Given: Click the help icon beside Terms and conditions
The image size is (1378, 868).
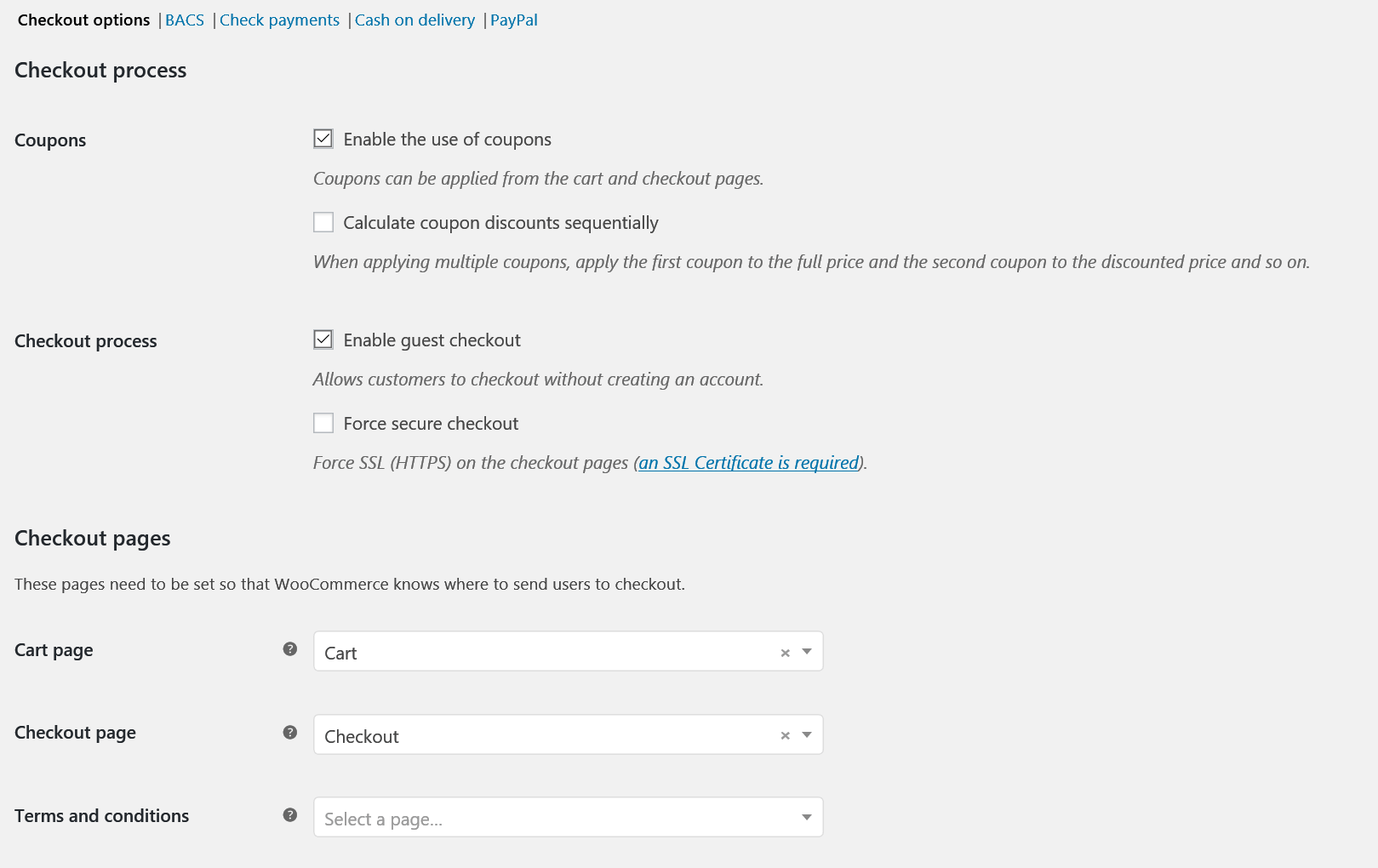Looking at the screenshot, I should pyautogui.click(x=290, y=815).
